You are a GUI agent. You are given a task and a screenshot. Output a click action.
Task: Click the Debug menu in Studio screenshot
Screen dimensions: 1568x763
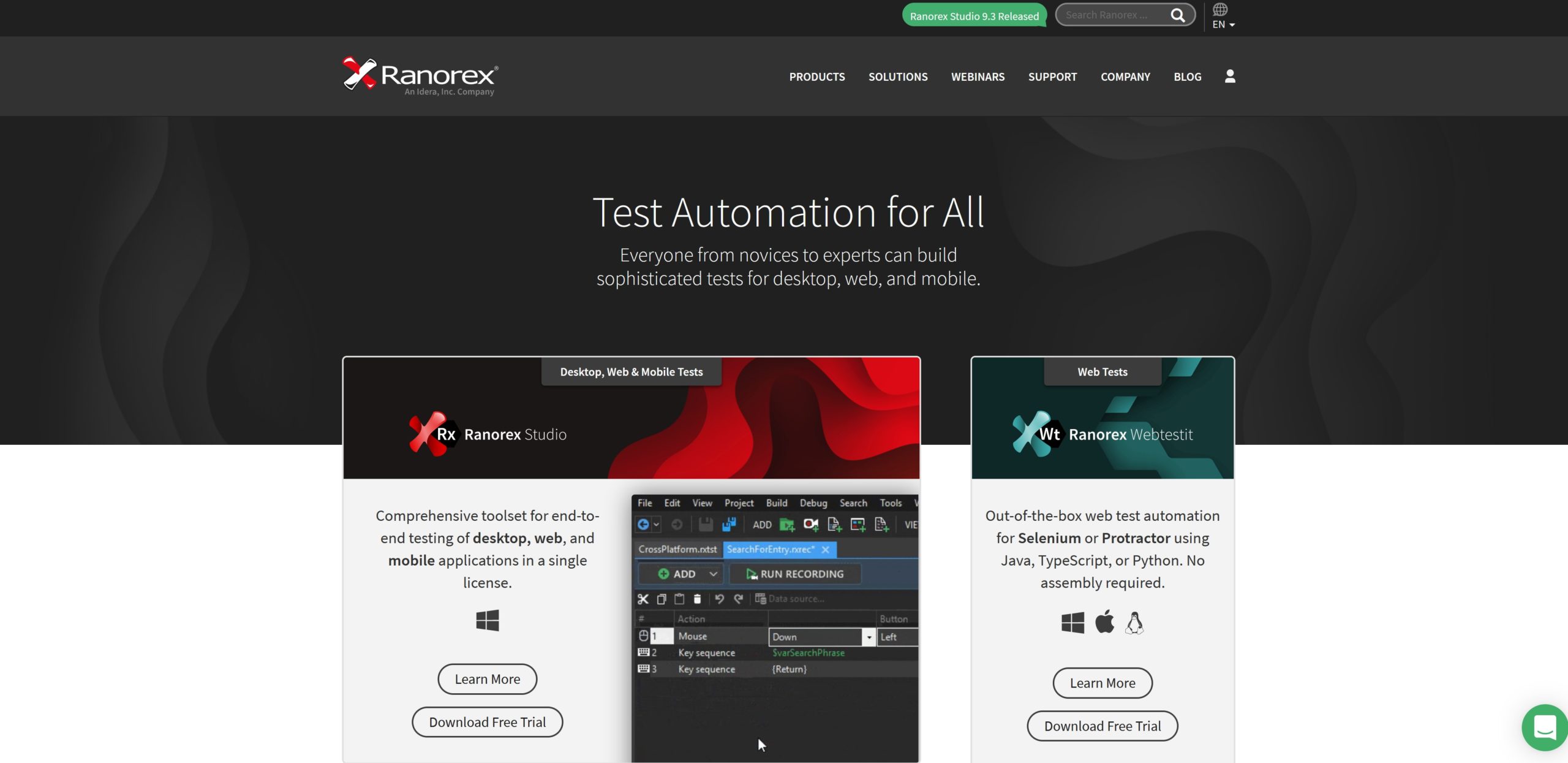click(813, 503)
